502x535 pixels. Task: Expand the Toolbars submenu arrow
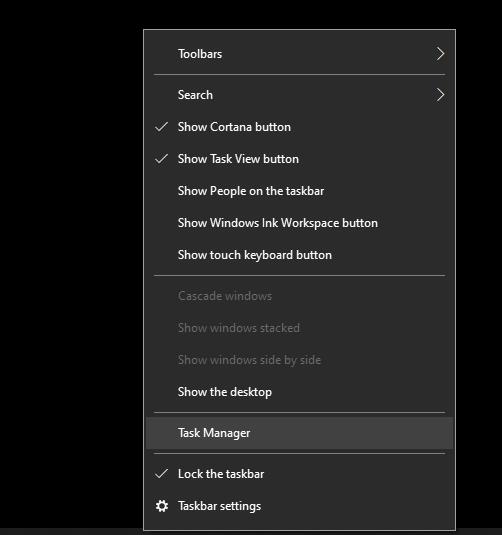click(x=440, y=54)
